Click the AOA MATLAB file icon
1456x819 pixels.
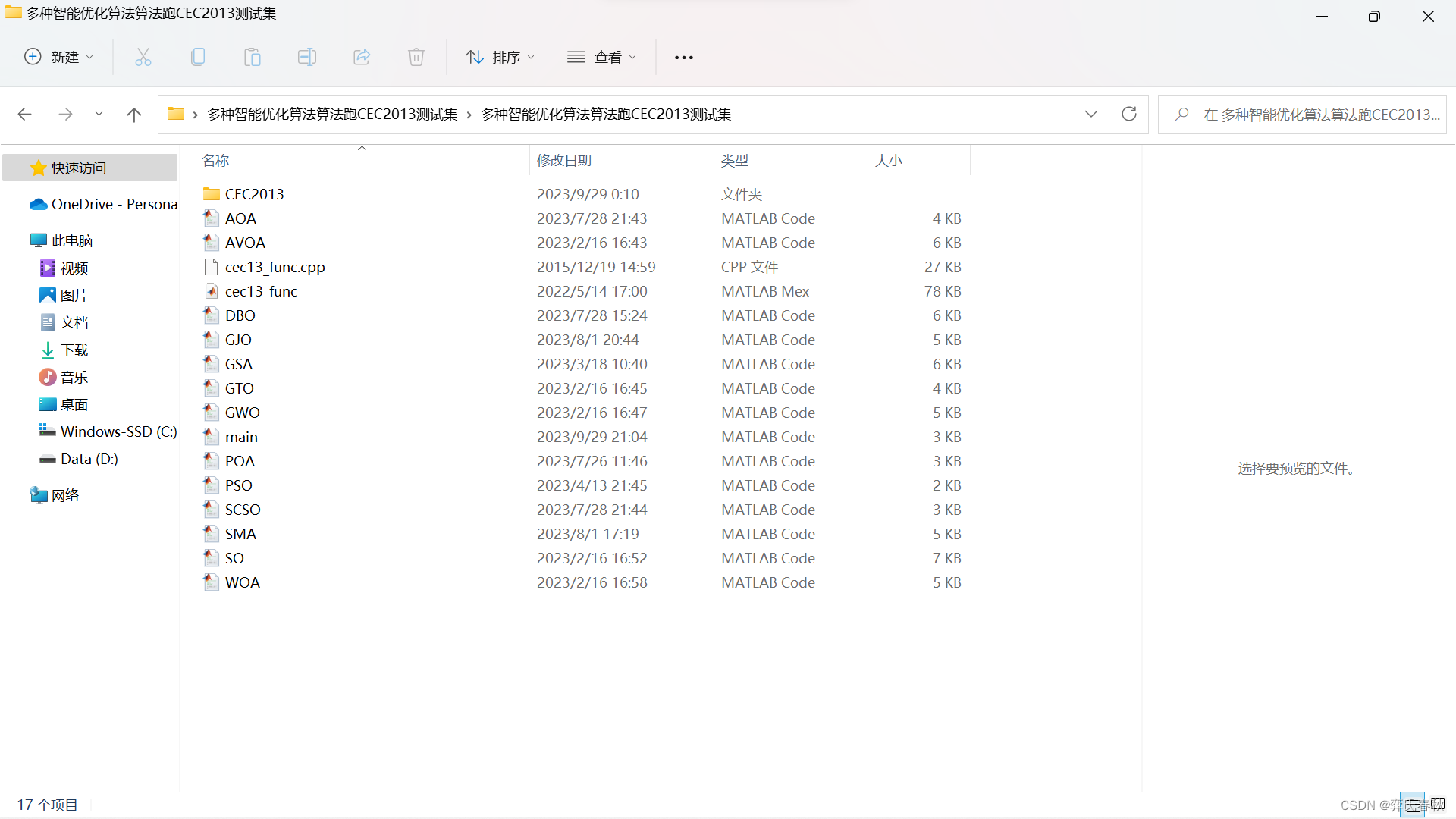coord(212,218)
